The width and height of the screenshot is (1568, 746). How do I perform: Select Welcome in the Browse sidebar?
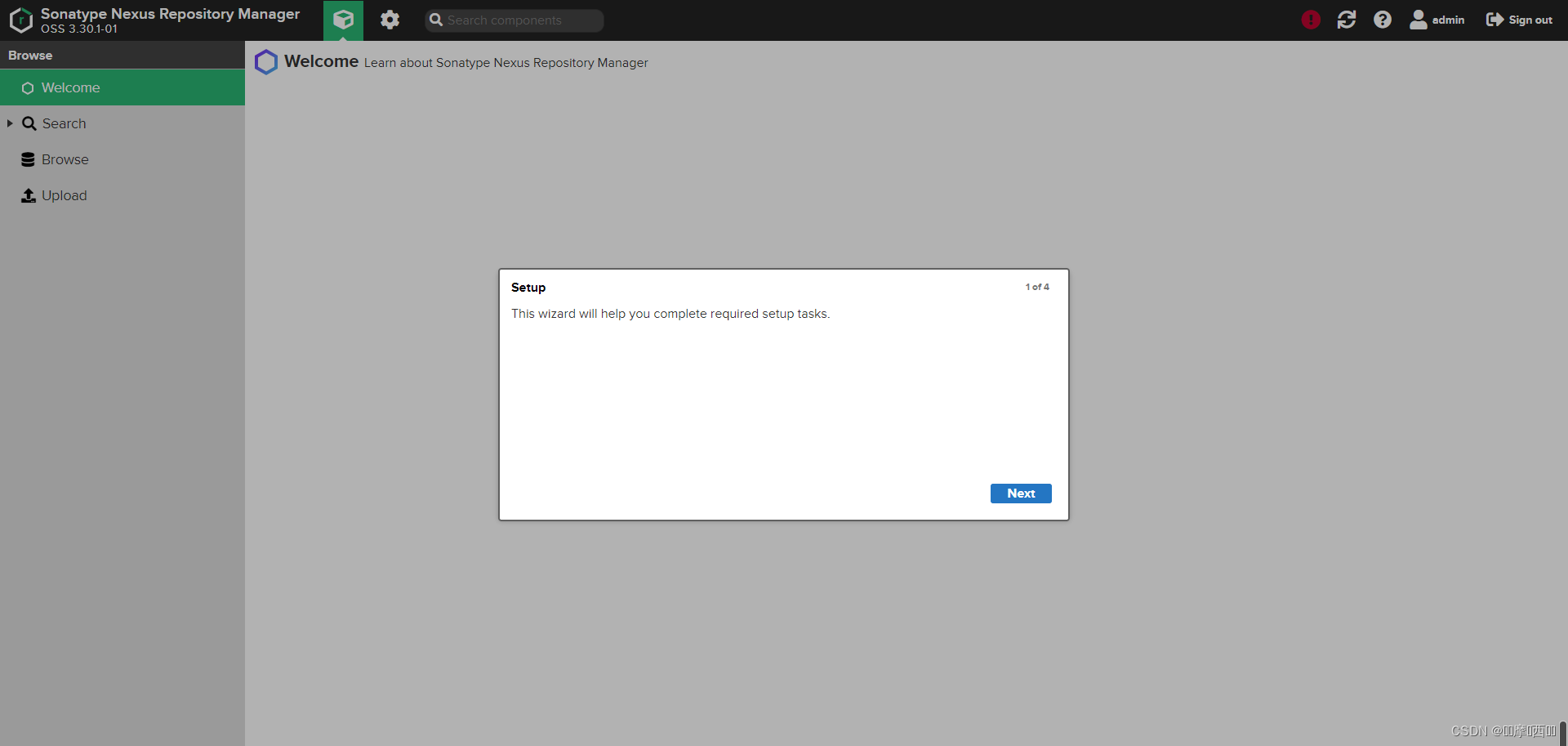tap(122, 87)
